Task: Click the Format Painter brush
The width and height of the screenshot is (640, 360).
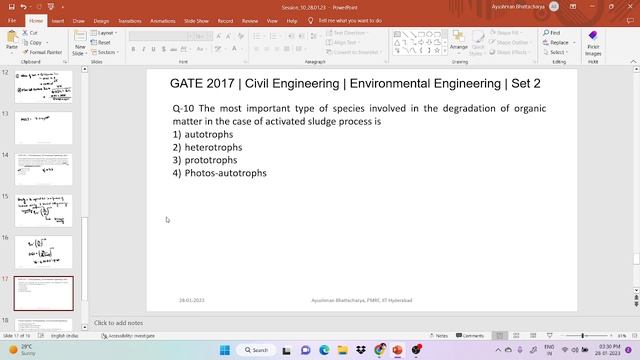Action: 42,52
